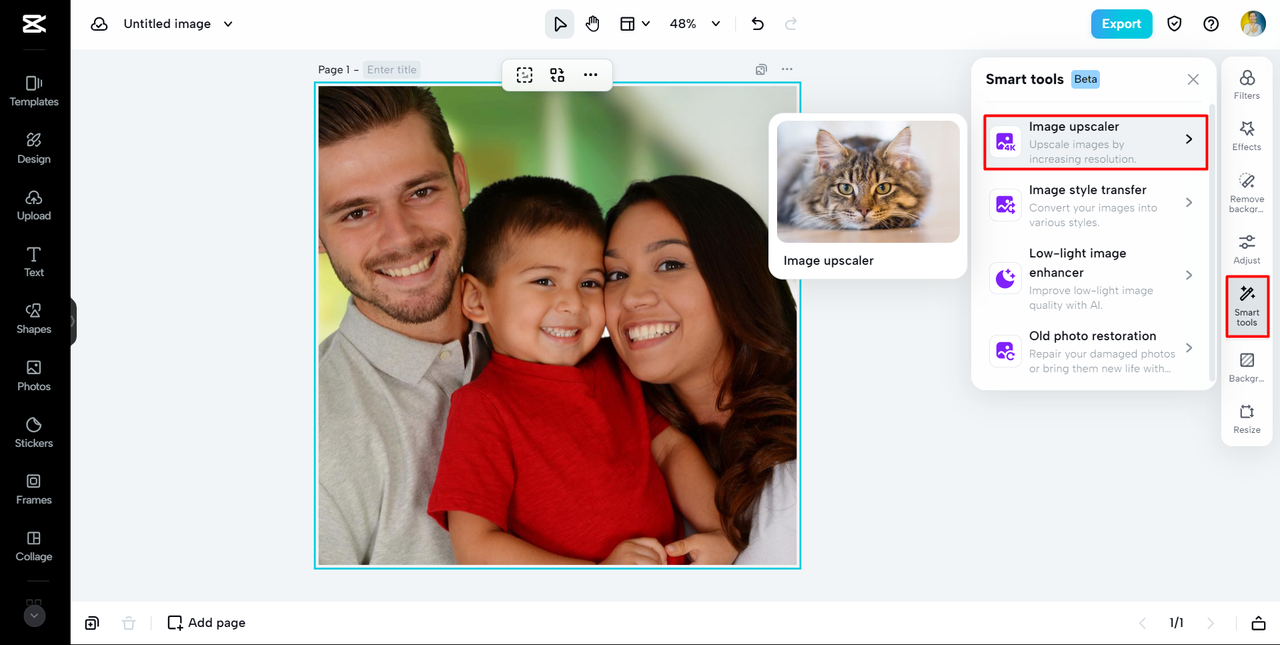The image size is (1280, 645).
Task: Open the Remove background tool
Action: pyautogui.click(x=1247, y=193)
